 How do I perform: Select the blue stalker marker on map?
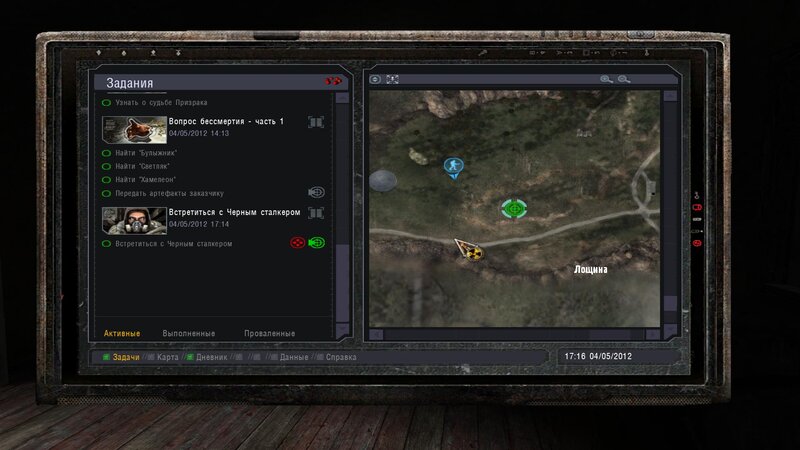tap(453, 167)
